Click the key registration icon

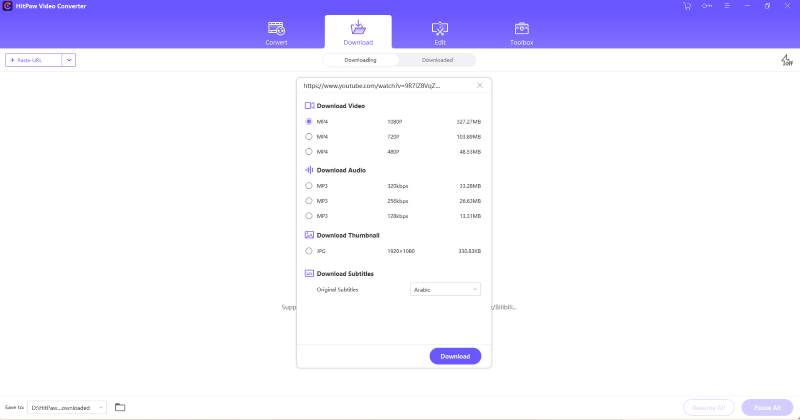[707, 6]
